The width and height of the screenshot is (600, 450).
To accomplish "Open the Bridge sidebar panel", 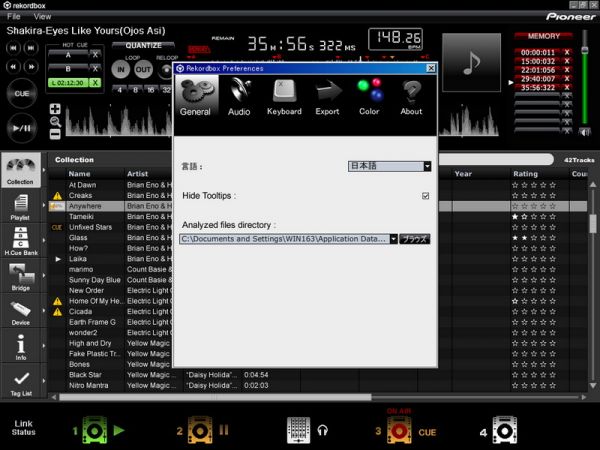I will pyautogui.click(x=21, y=276).
